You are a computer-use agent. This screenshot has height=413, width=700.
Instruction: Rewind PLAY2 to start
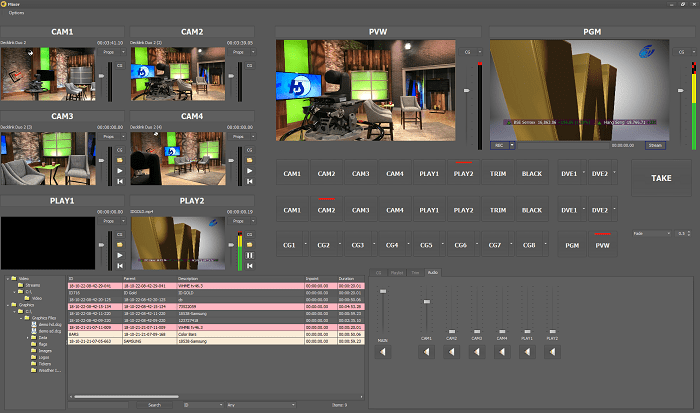point(250,266)
